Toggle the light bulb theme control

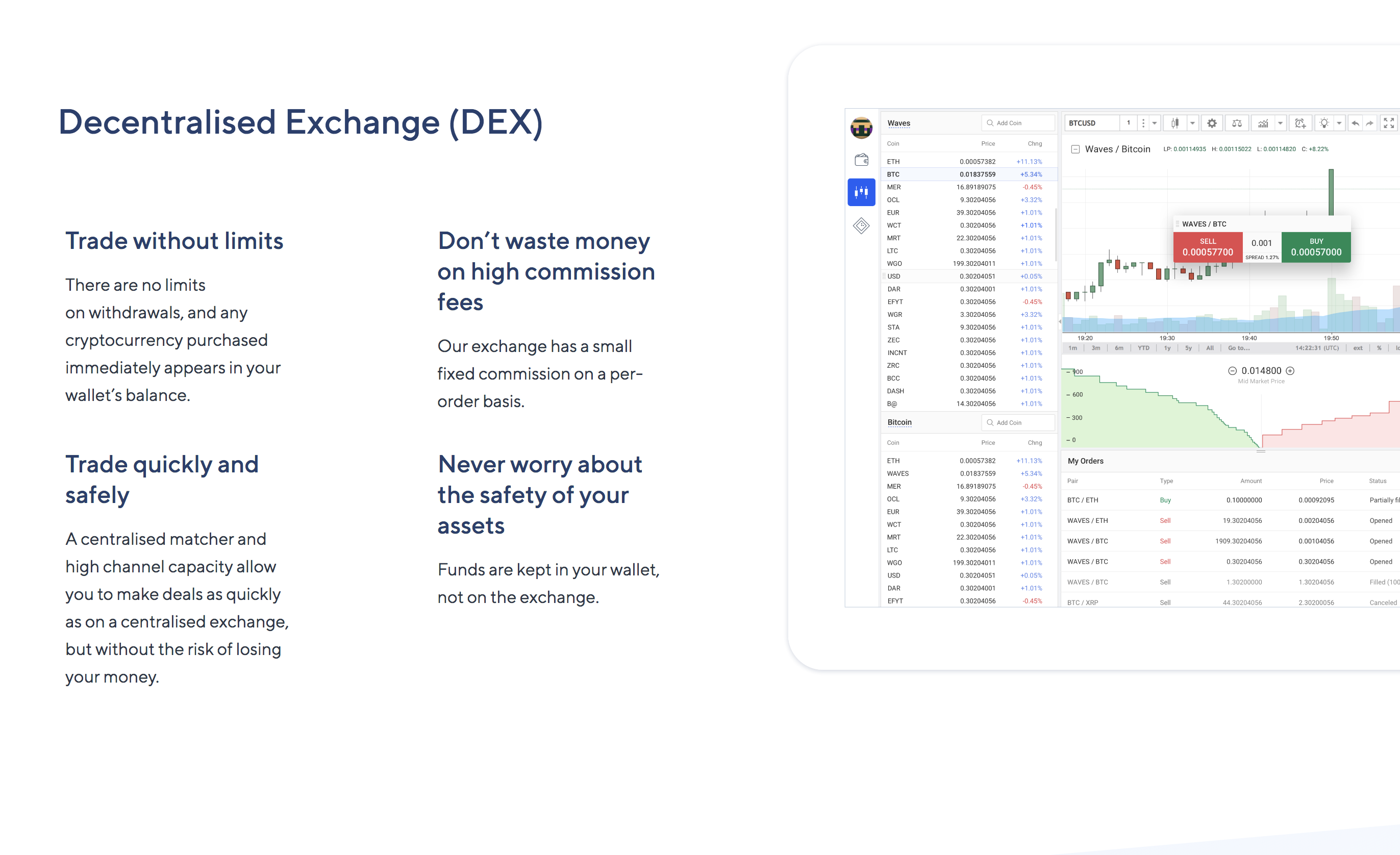pos(1325,123)
